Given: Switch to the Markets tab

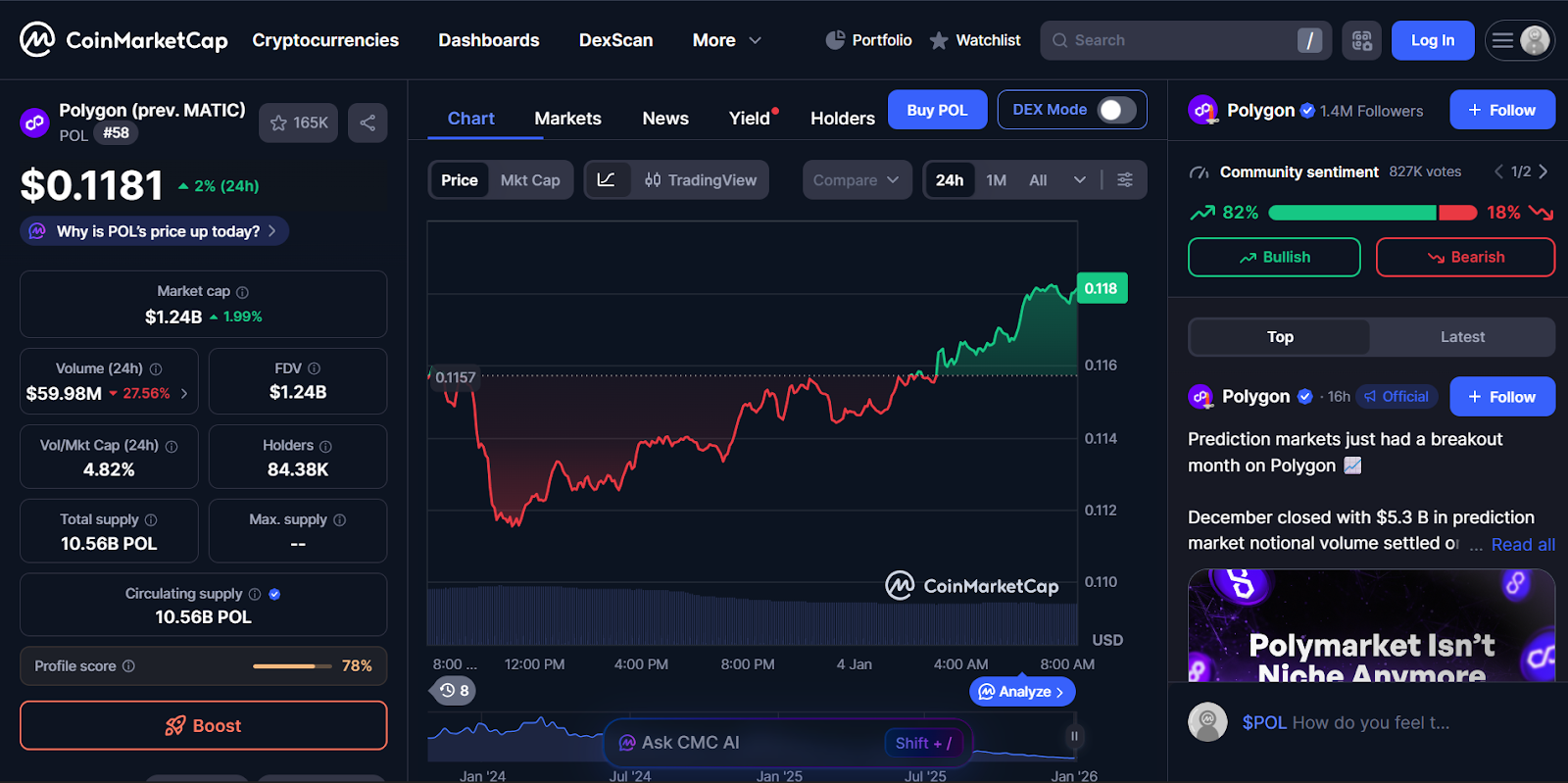Looking at the screenshot, I should tap(567, 119).
